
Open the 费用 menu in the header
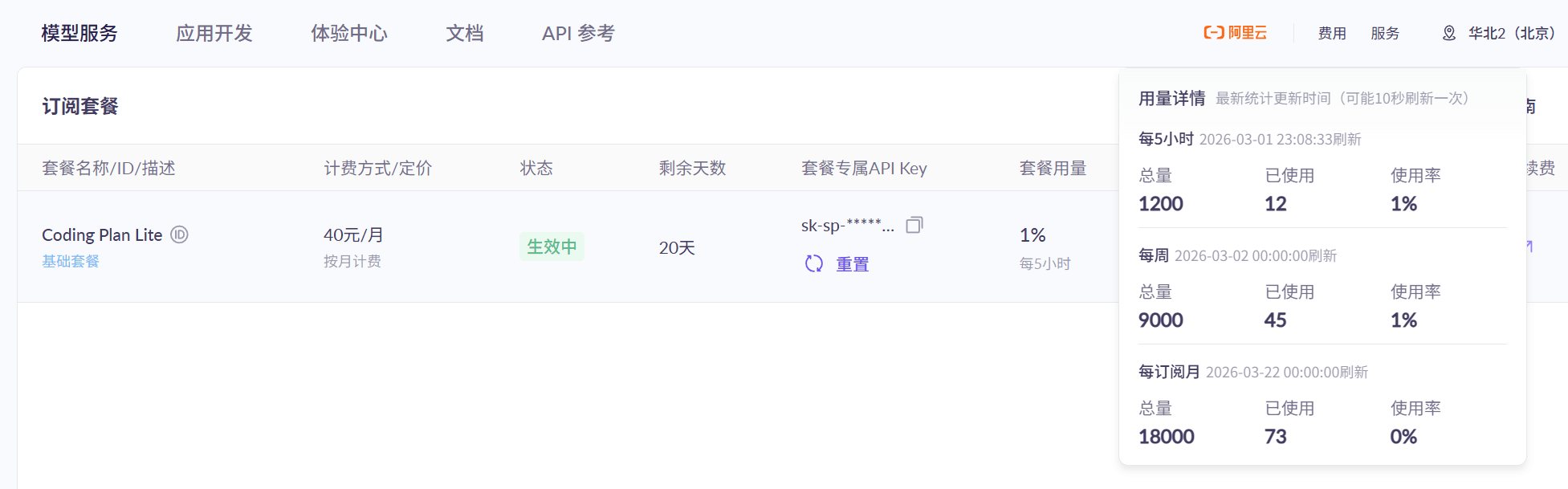pos(1332,33)
